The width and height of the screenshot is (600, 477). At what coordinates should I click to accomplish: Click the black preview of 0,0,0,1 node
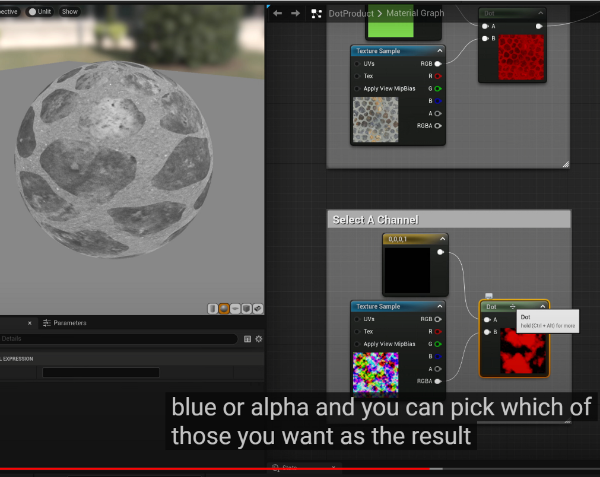pyautogui.click(x=407, y=270)
